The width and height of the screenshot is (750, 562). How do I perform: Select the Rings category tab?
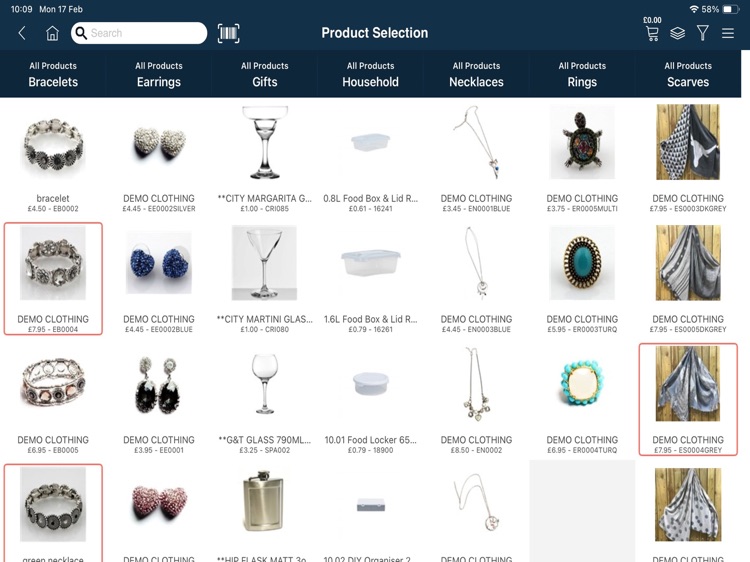582,75
